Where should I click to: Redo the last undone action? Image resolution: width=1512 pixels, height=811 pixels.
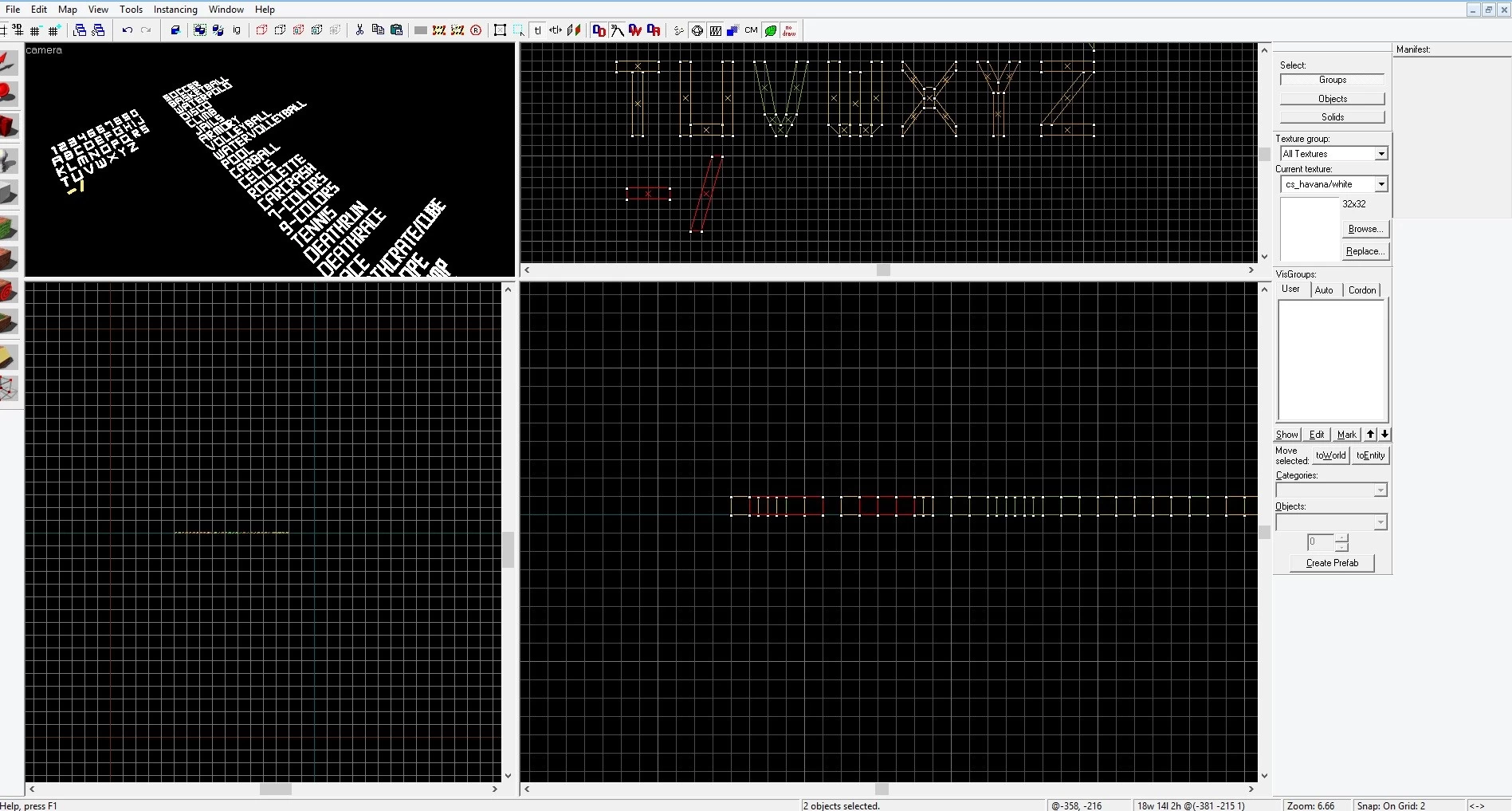tap(146, 30)
